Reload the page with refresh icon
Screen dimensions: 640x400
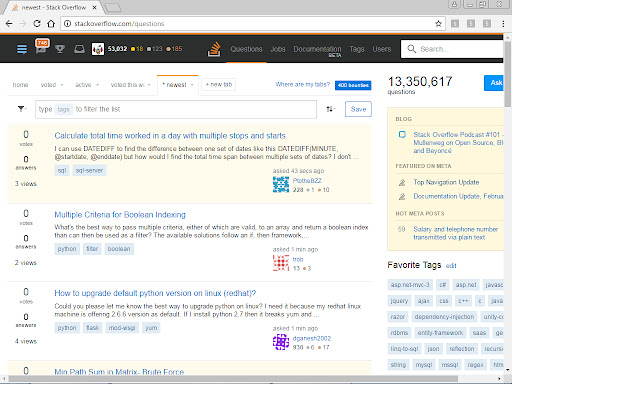pos(37,24)
